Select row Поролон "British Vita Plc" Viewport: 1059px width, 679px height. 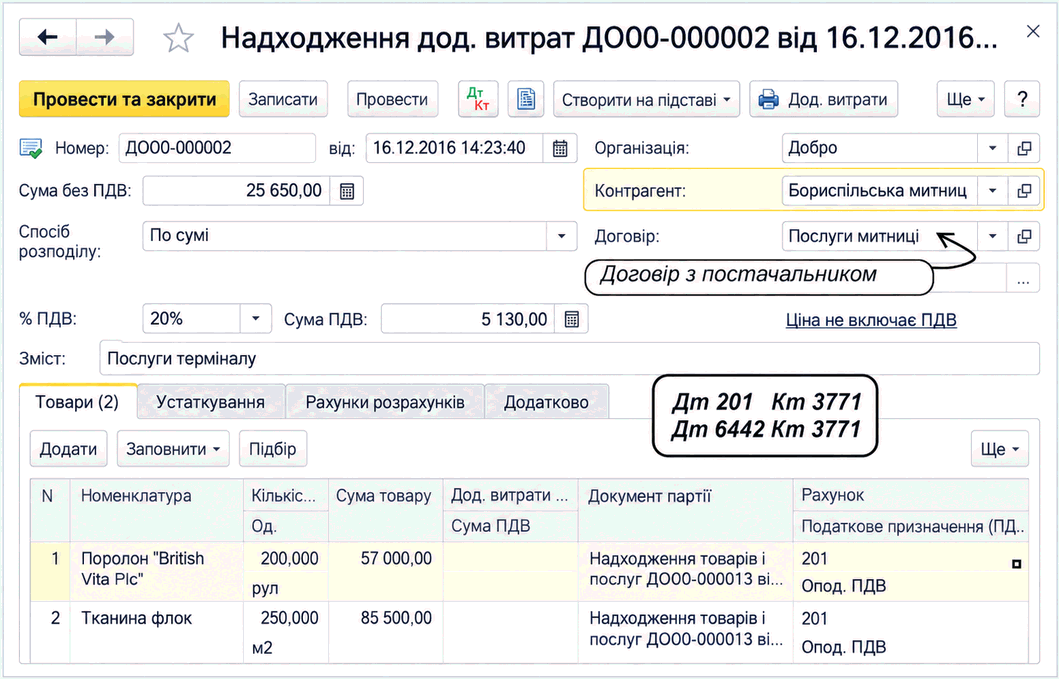coord(530,572)
